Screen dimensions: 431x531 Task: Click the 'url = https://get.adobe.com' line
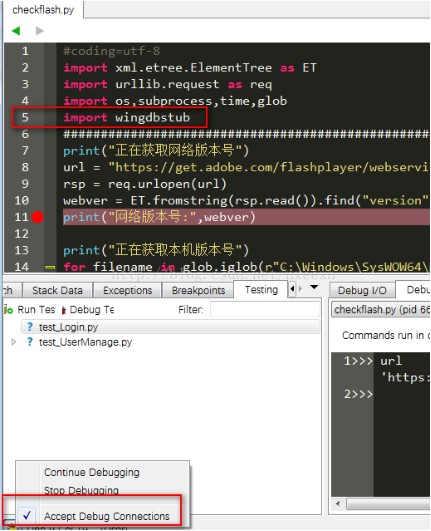point(246,167)
